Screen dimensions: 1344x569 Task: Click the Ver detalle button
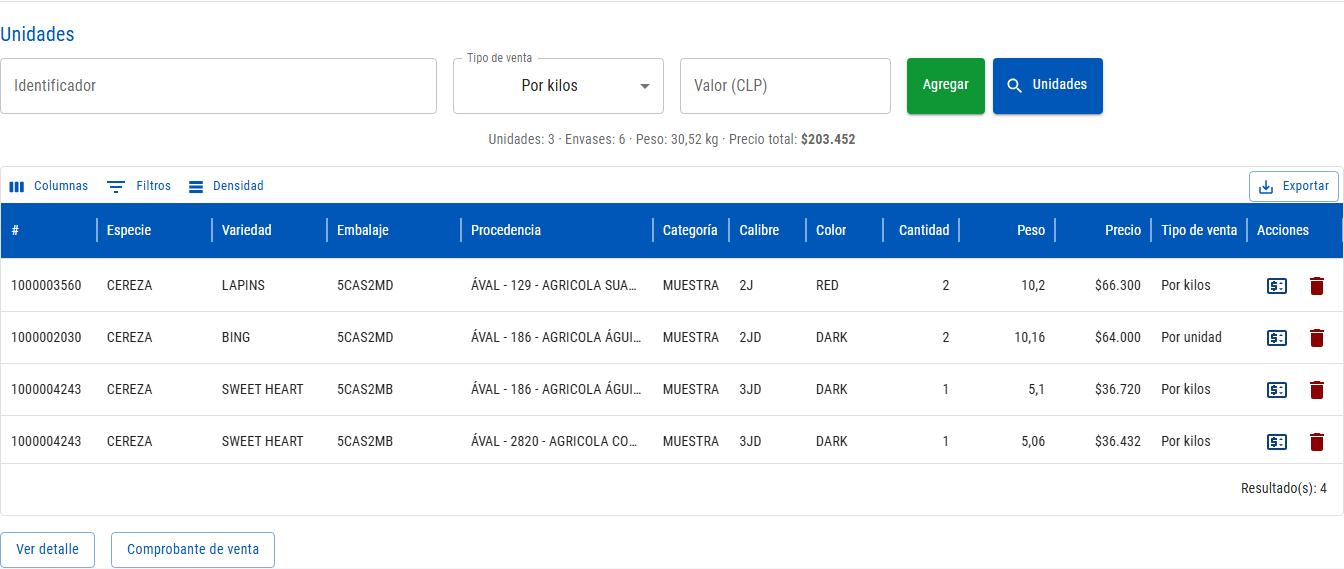coord(47,550)
